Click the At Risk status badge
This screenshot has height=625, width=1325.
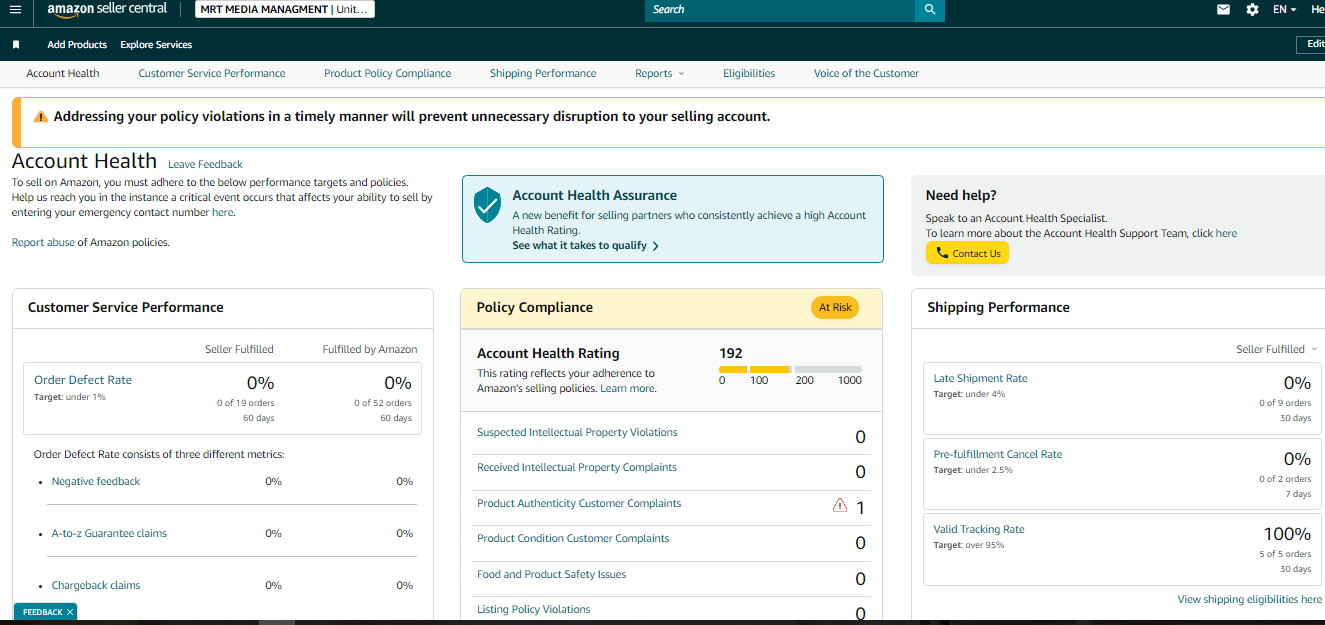(835, 307)
